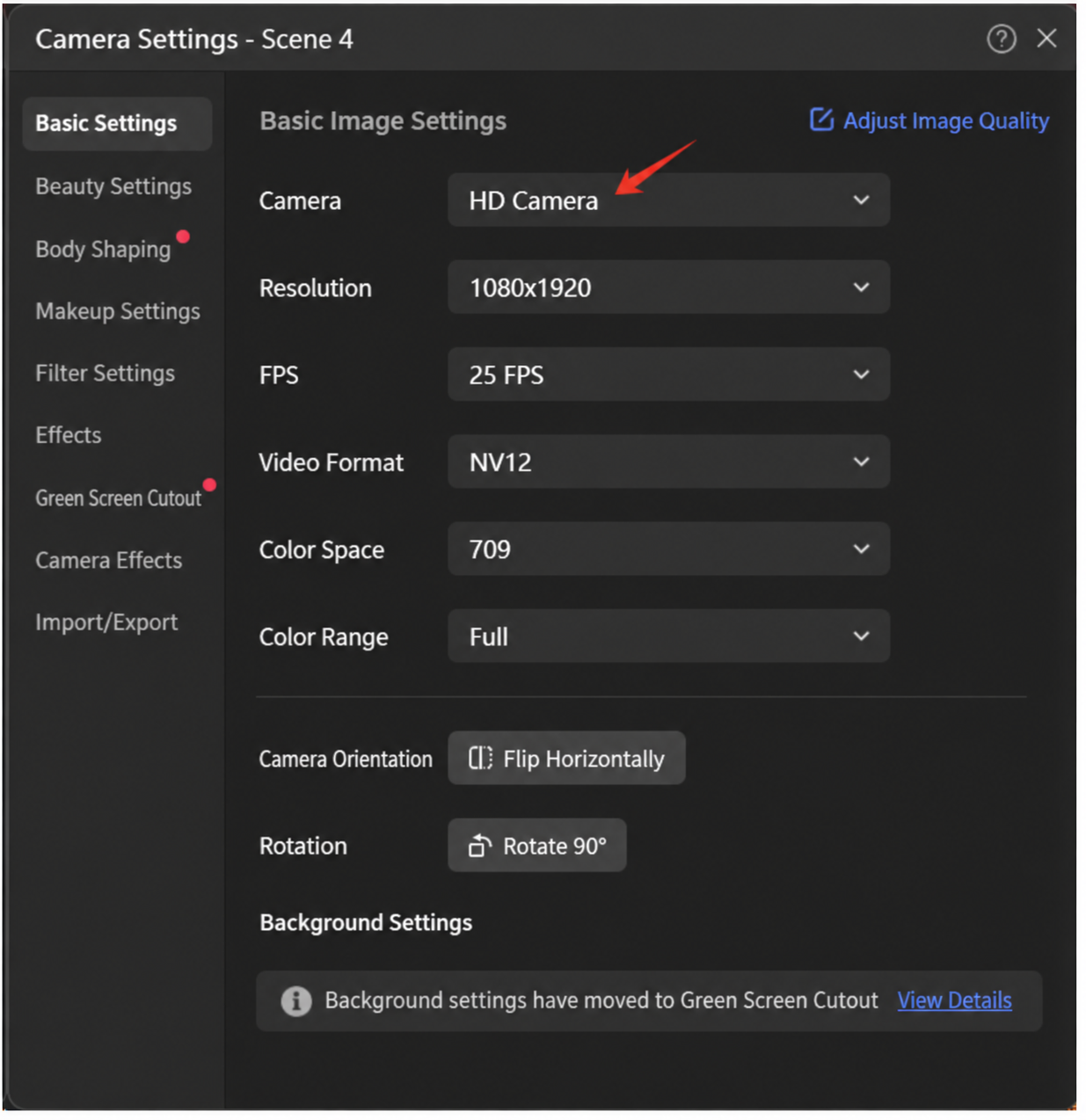The image size is (1086, 1120).
Task: Open the Color Range dropdown
Action: [668, 636]
